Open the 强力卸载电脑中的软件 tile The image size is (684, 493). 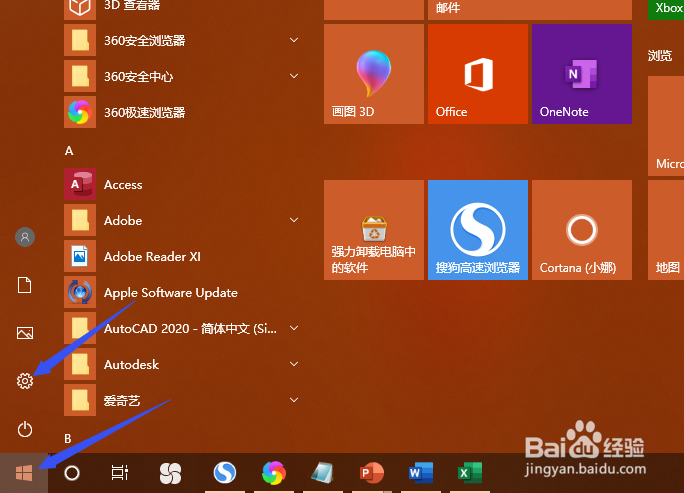point(374,230)
